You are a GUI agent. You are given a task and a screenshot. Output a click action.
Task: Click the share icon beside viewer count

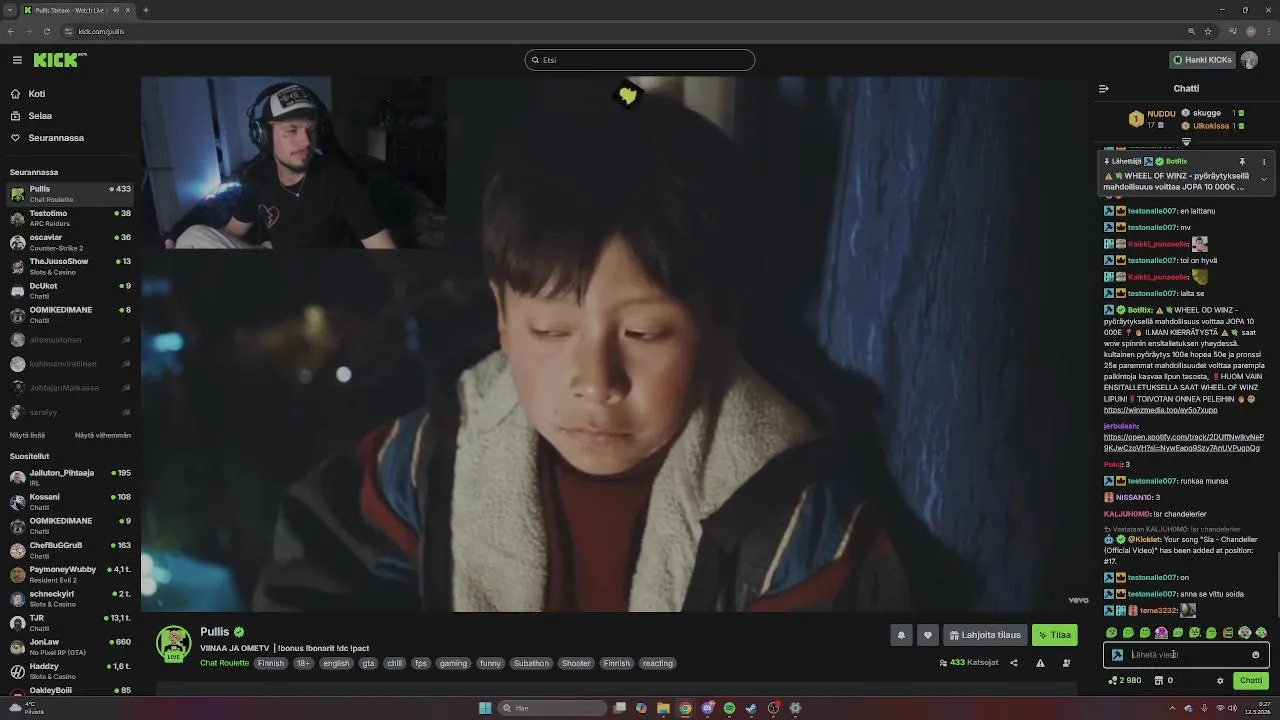(x=1014, y=663)
